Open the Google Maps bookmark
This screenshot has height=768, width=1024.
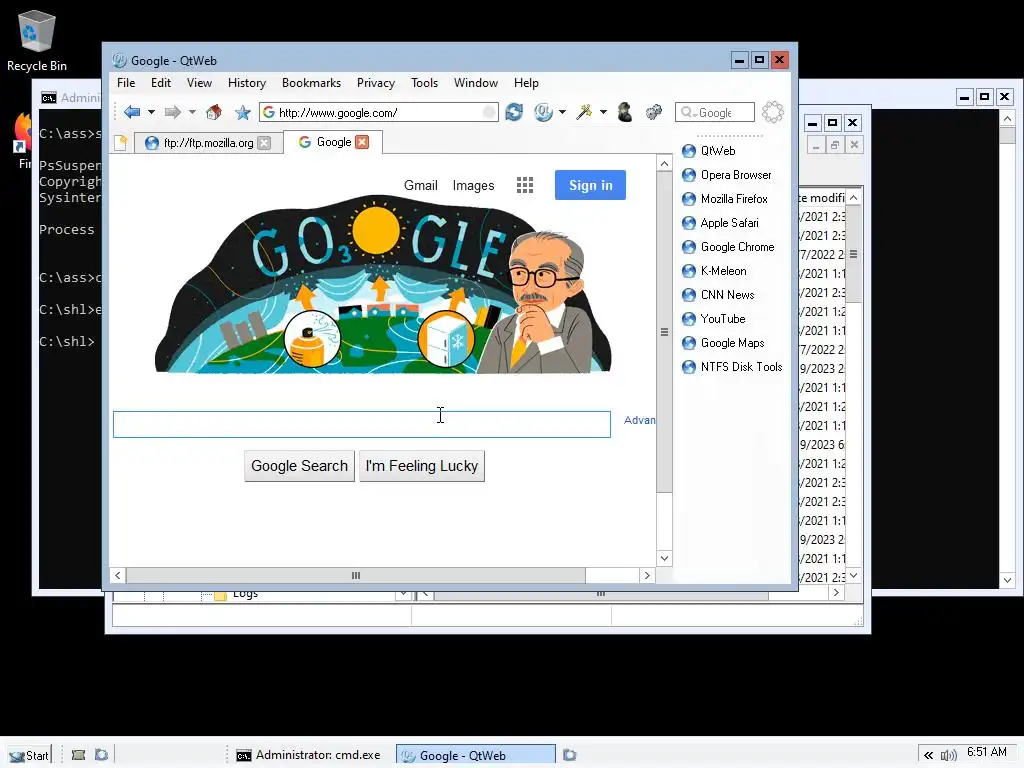(723, 343)
